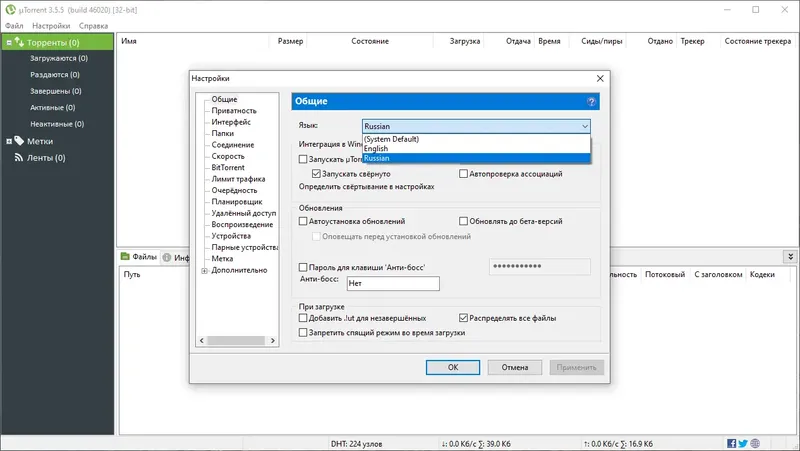Select 'Лимит трафика' settings category
The image size is (800, 451).
(x=238, y=179)
